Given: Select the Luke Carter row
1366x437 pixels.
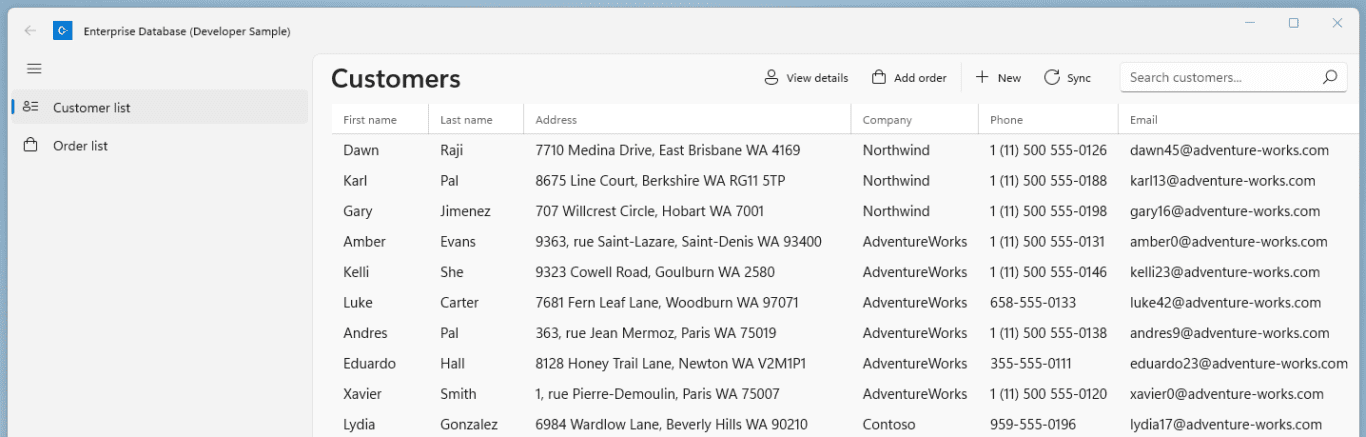Looking at the screenshot, I should point(845,302).
